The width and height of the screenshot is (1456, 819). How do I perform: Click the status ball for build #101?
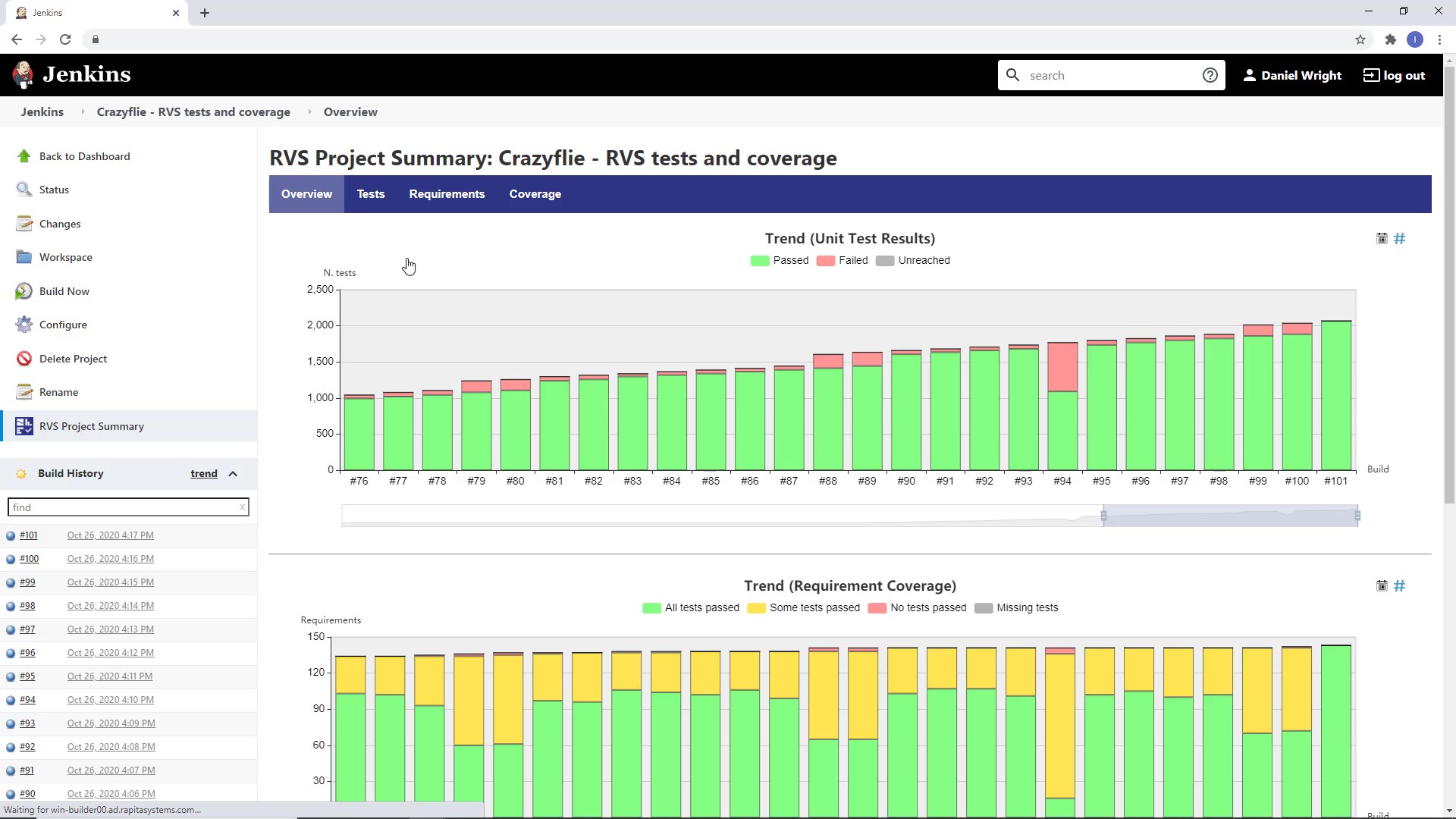coord(11,535)
